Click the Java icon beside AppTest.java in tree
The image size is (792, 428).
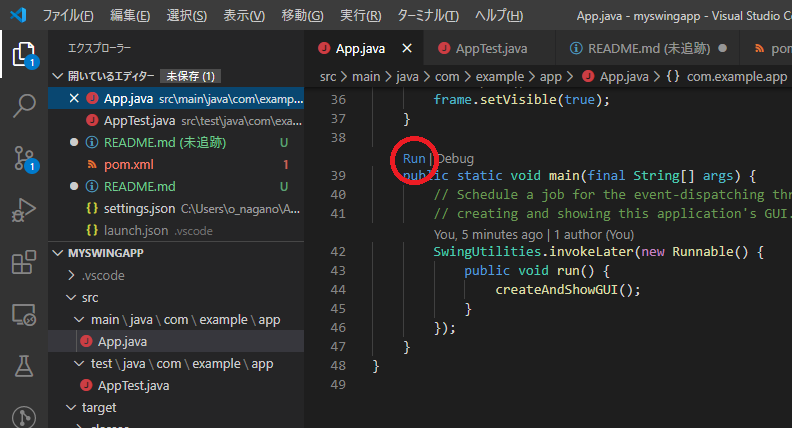click(x=86, y=386)
